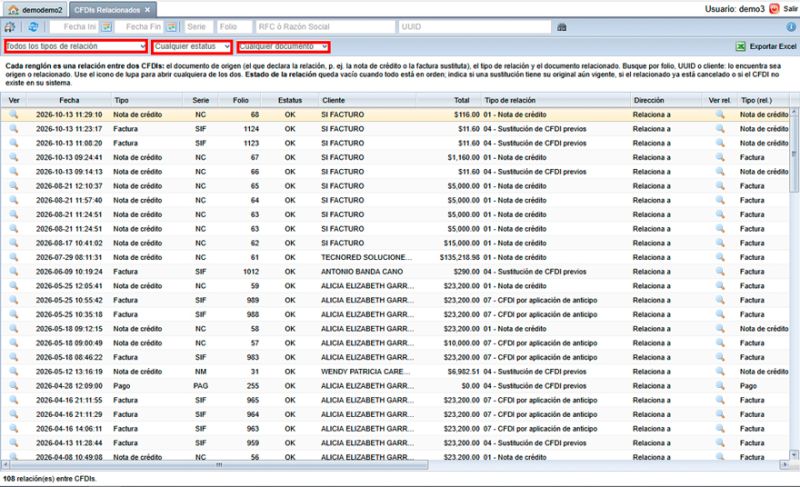Close the CFDIs Relacionados tab
This screenshot has height=487, width=800.
tap(147, 10)
